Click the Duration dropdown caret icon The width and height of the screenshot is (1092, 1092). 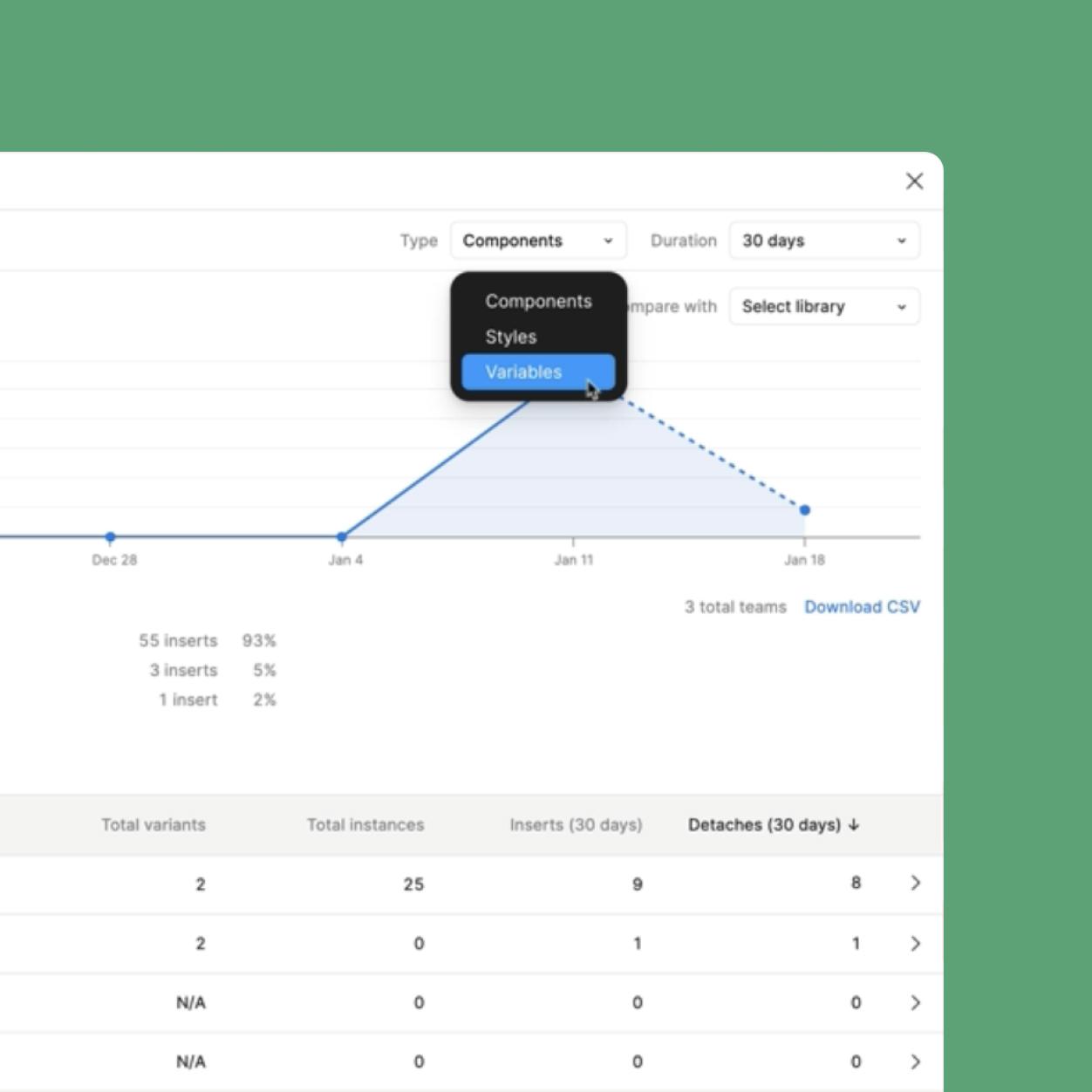pyautogui.click(x=902, y=241)
